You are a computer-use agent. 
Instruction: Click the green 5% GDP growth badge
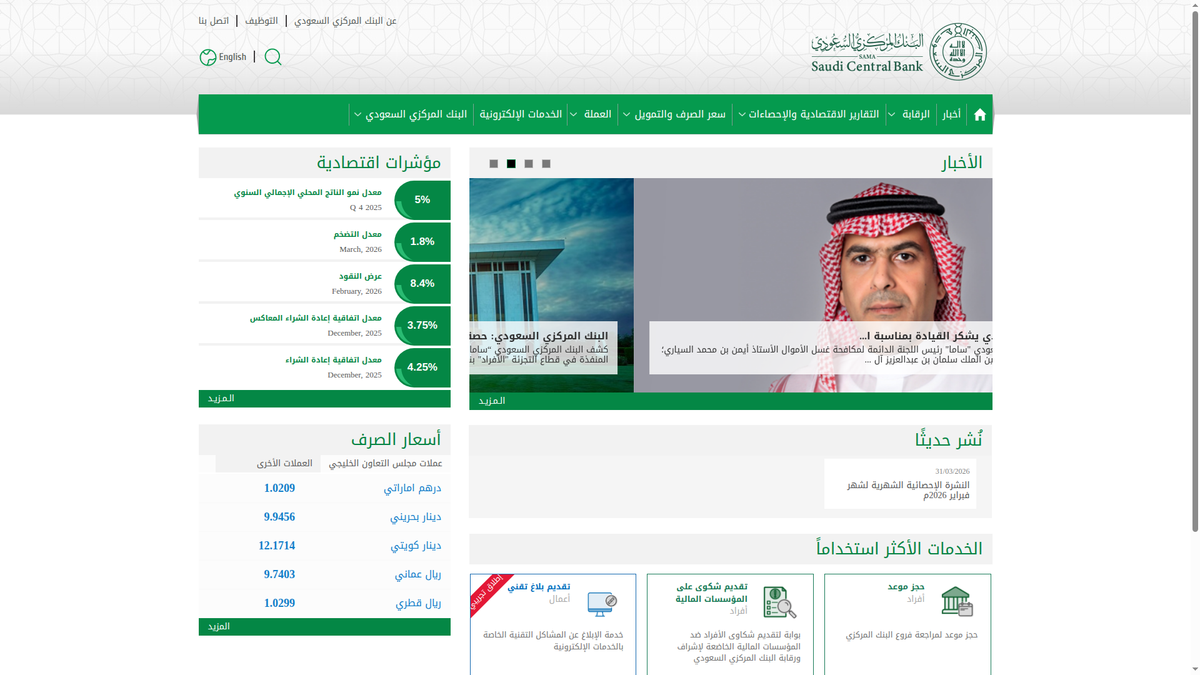pyautogui.click(x=421, y=199)
